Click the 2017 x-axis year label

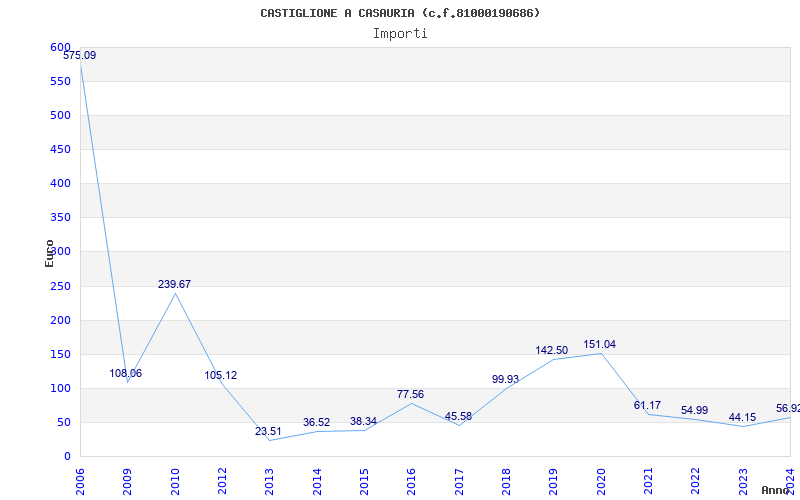coord(459,482)
